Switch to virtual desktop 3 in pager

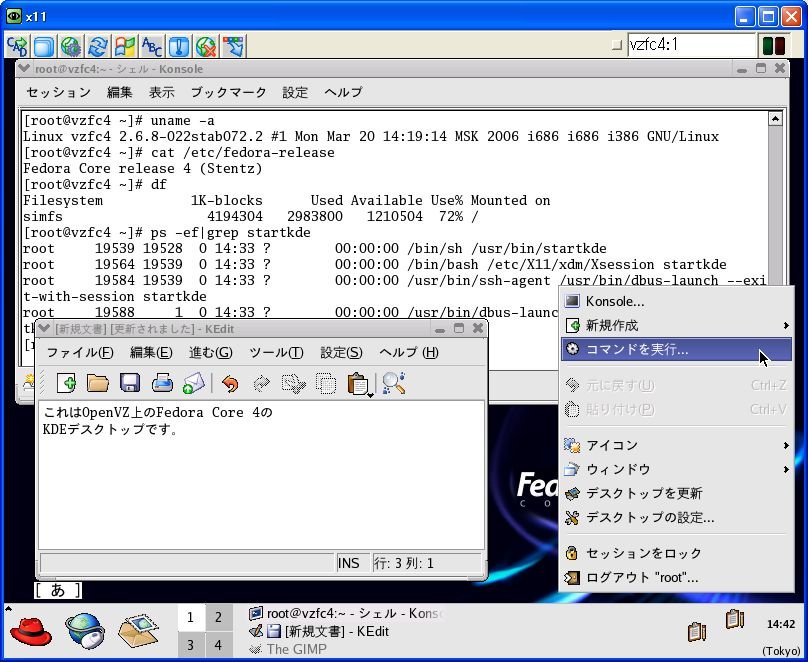tap(191, 645)
